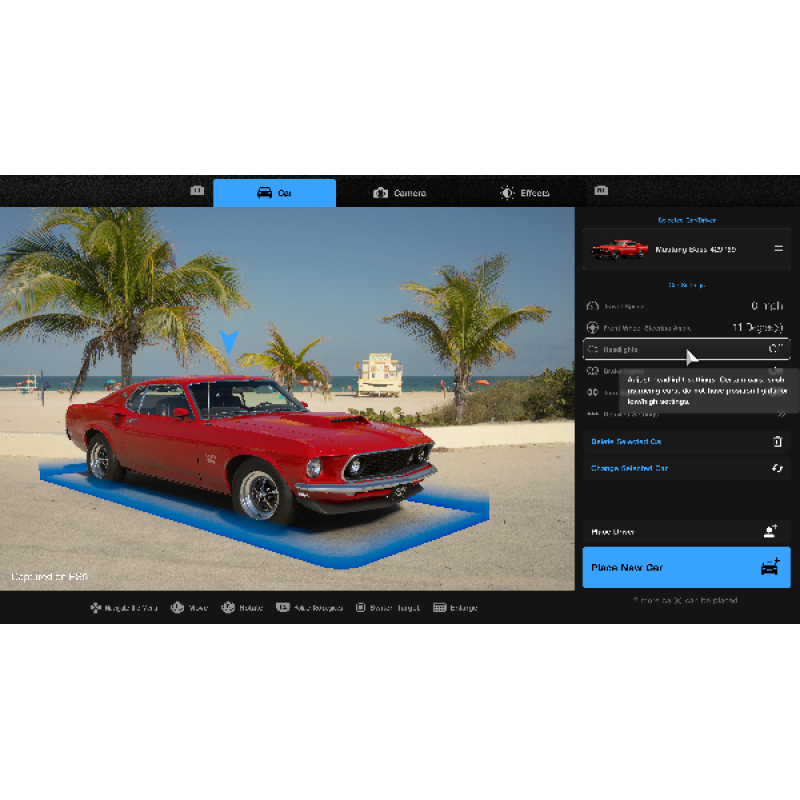The image size is (800, 800).
Task: Click the Delete Selected Car trash icon
Action: [778, 441]
